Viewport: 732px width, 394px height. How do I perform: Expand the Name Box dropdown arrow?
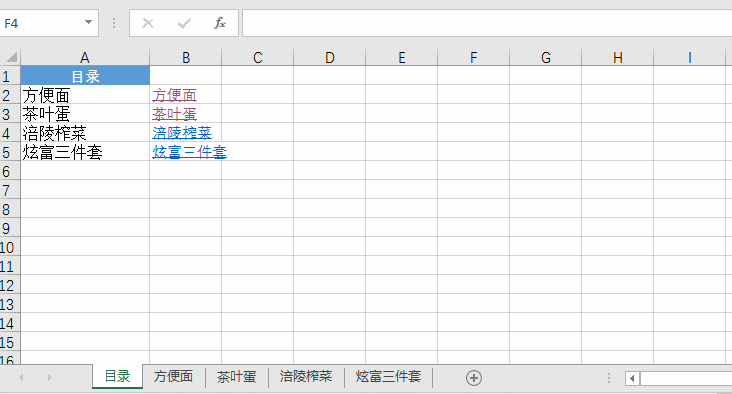pyautogui.click(x=88, y=22)
